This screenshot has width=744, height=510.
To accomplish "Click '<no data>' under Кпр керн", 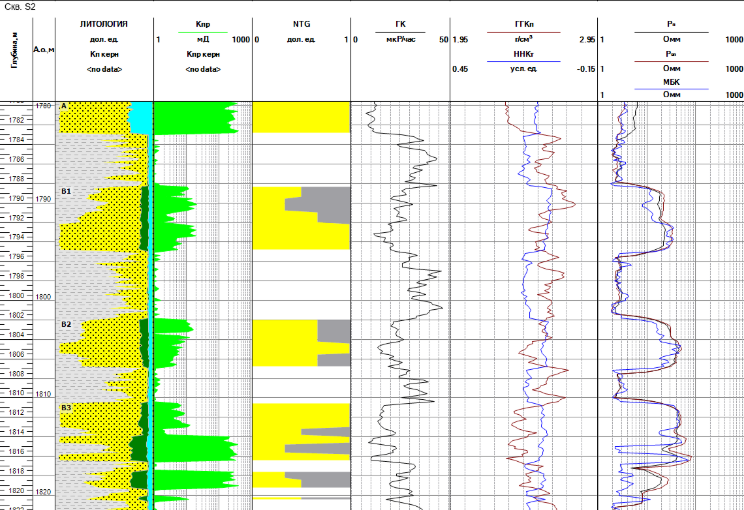I will [x=203, y=69].
